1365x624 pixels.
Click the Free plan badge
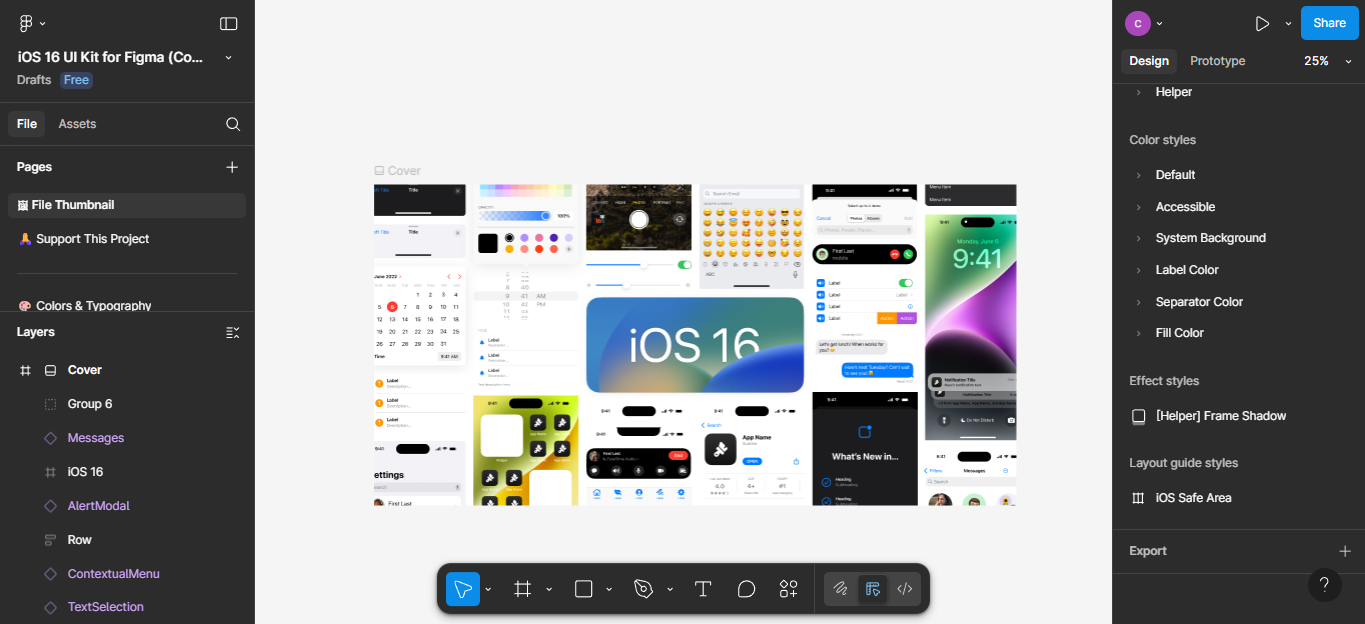click(76, 80)
